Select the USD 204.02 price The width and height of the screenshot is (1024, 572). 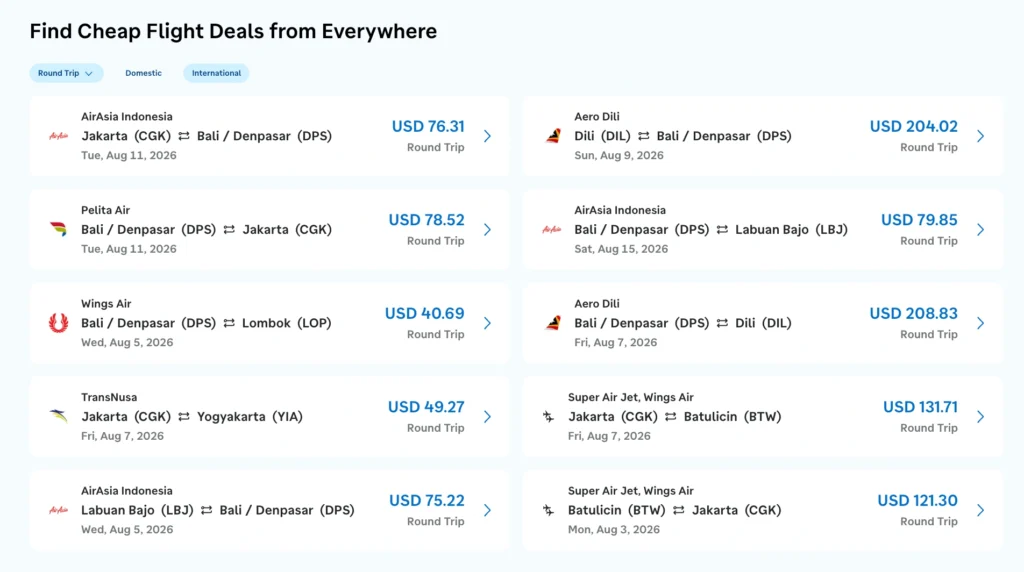point(914,126)
